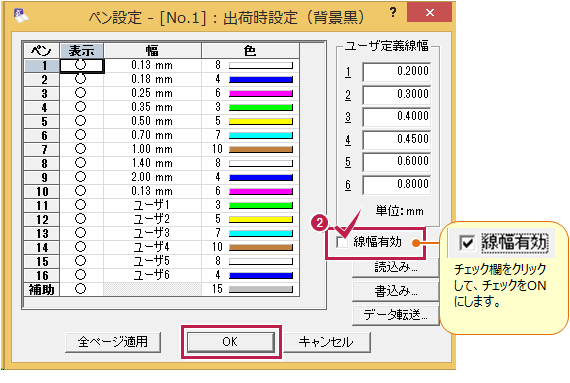Click the 表示 column header

tap(81, 51)
